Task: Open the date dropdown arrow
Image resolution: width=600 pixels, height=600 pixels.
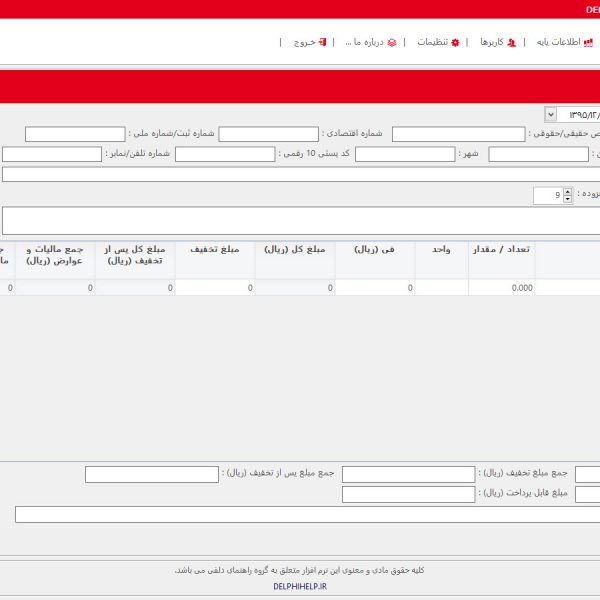Action: (551, 115)
